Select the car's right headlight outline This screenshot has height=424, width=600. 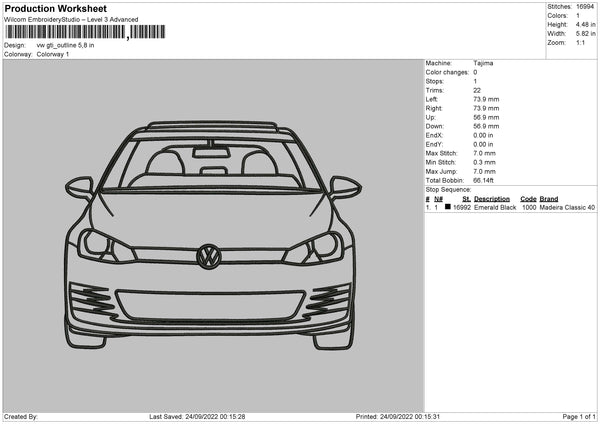pyautogui.click(x=315, y=244)
